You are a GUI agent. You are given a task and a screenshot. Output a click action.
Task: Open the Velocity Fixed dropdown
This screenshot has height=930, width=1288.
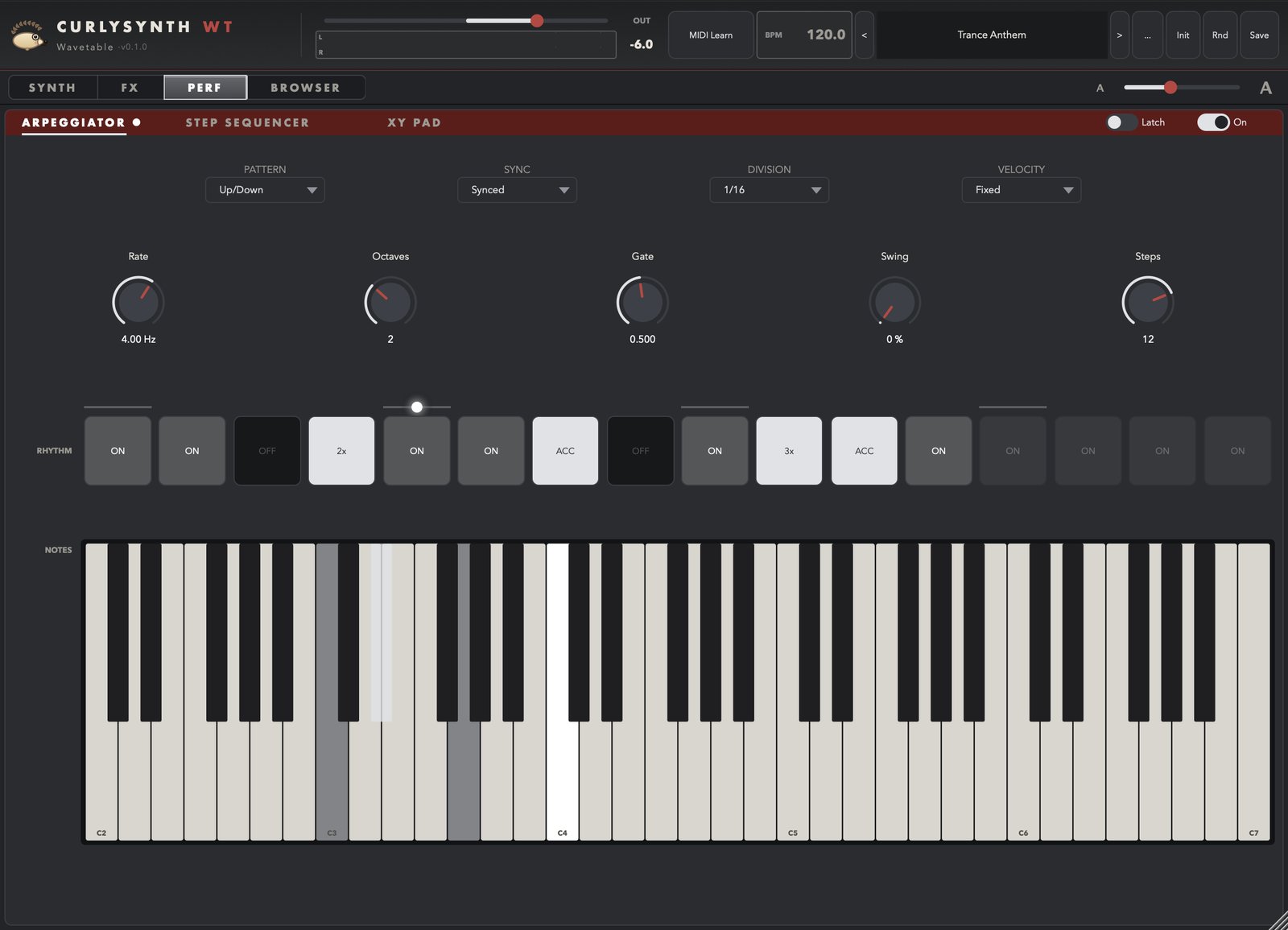[1021, 190]
